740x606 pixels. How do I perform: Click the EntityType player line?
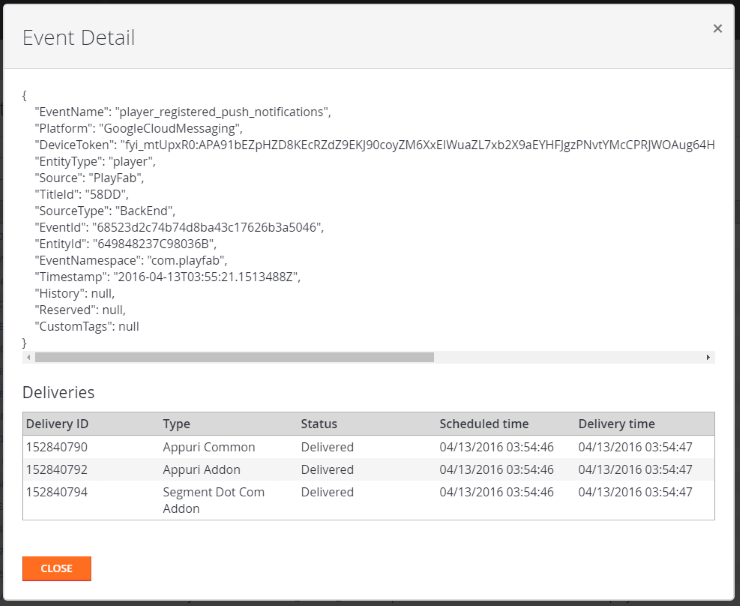[95, 161]
